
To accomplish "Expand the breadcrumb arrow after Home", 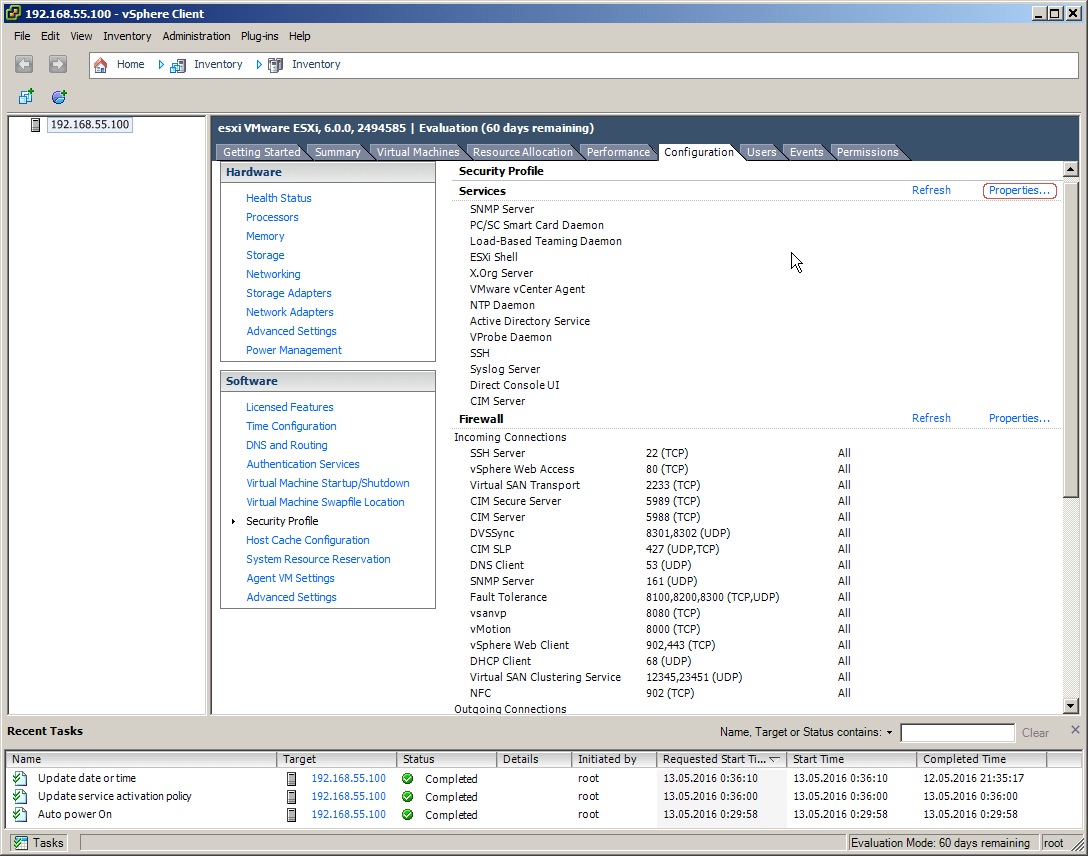I will (x=161, y=64).
